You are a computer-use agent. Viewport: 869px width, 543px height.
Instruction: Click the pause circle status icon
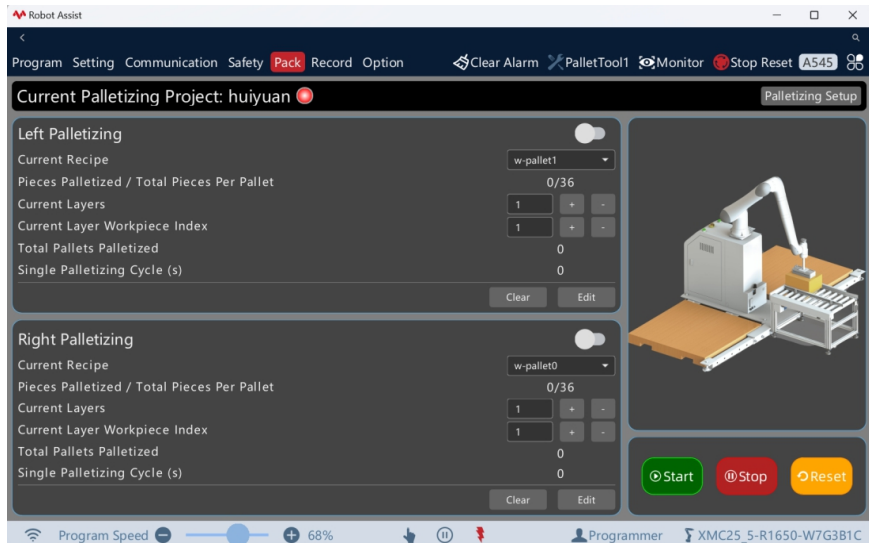point(444,535)
